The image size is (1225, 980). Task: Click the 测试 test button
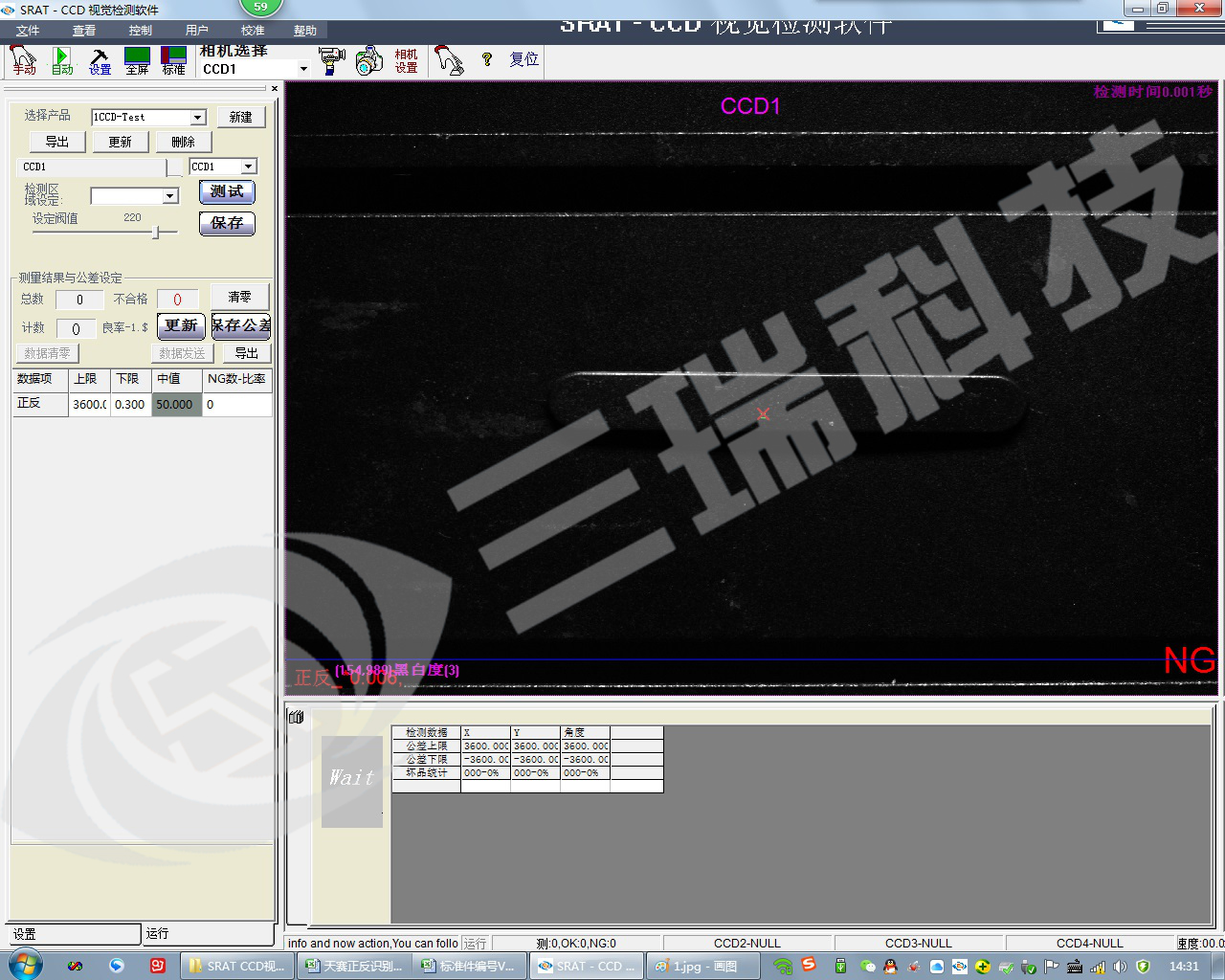[227, 191]
